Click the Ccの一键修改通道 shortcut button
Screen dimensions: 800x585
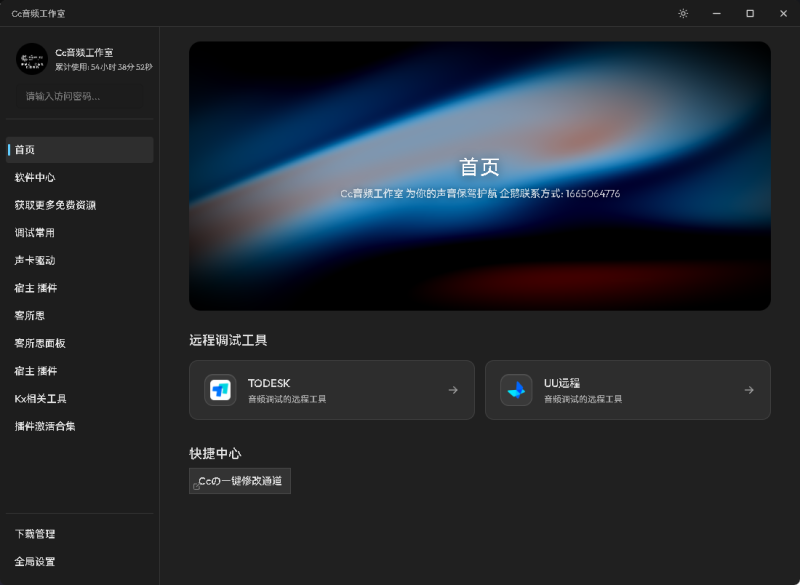point(240,481)
